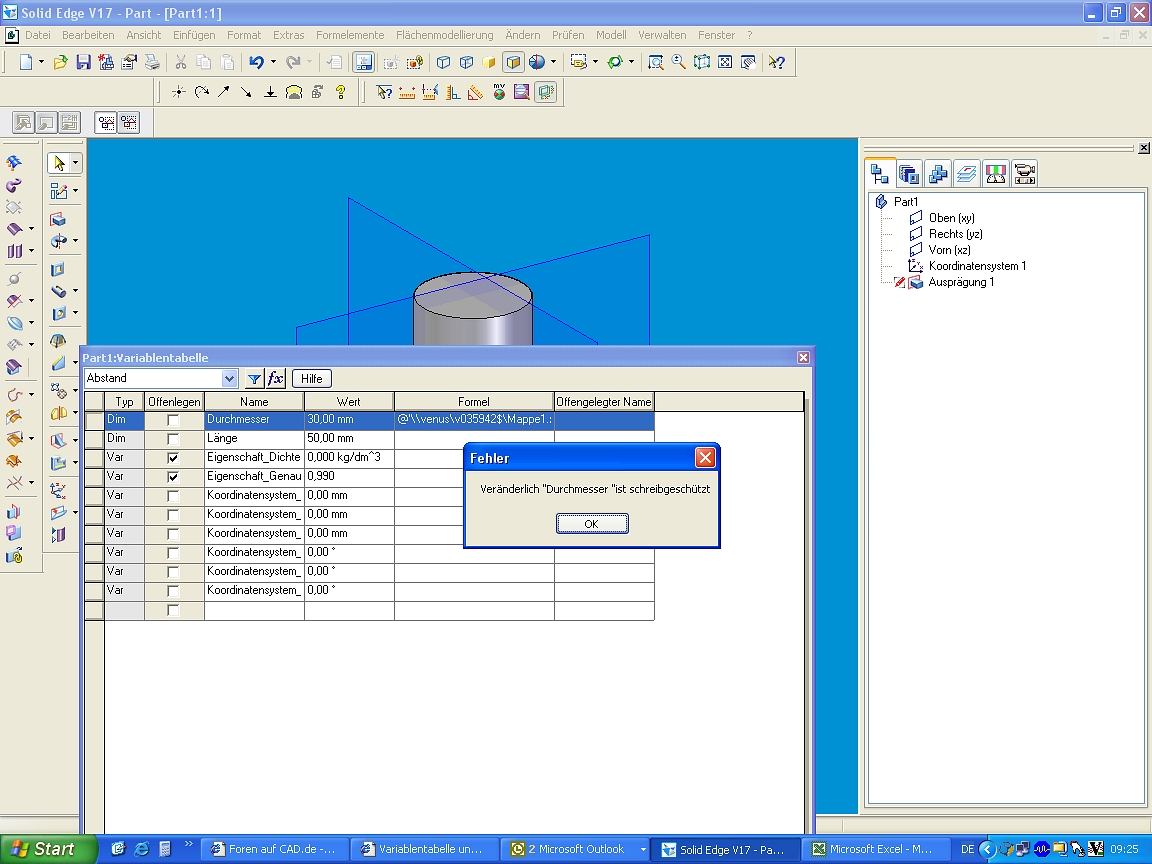Save the part with the diskette icon
The height and width of the screenshot is (864, 1152).
point(83,62)
